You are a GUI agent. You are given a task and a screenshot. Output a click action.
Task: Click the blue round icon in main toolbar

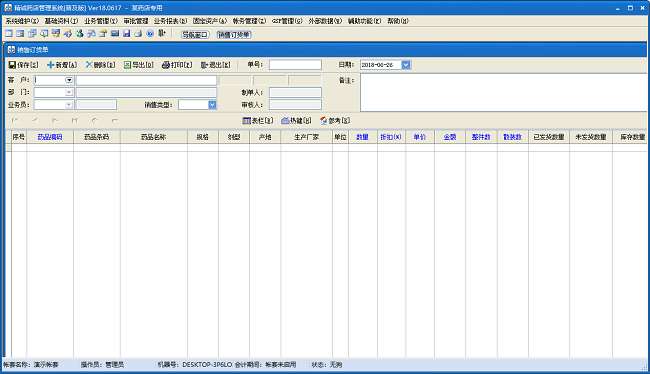[x=150, y=33]
